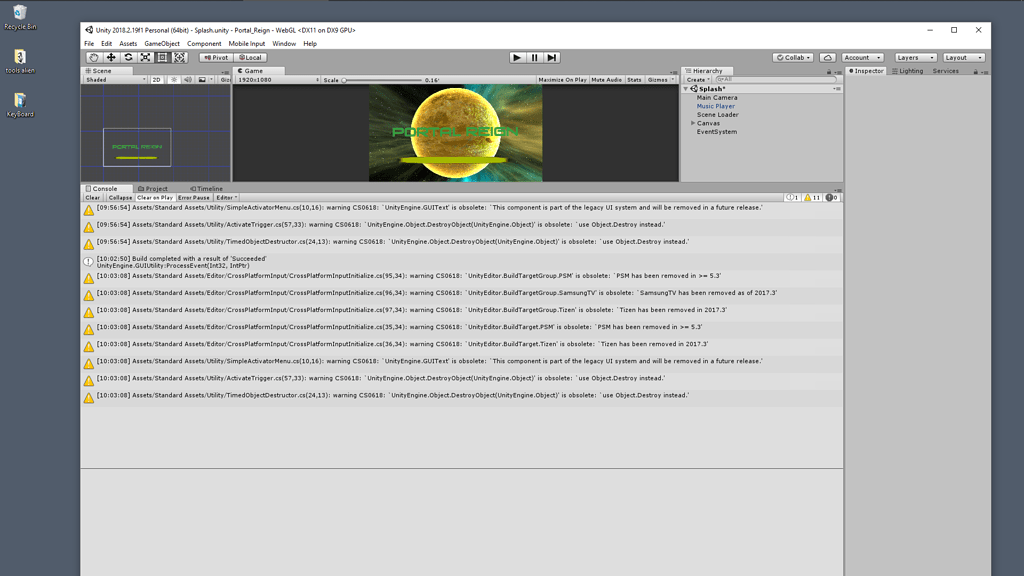Select the Hand tool in the toolbar
The image size is (1024, 576).
[94, 57]
